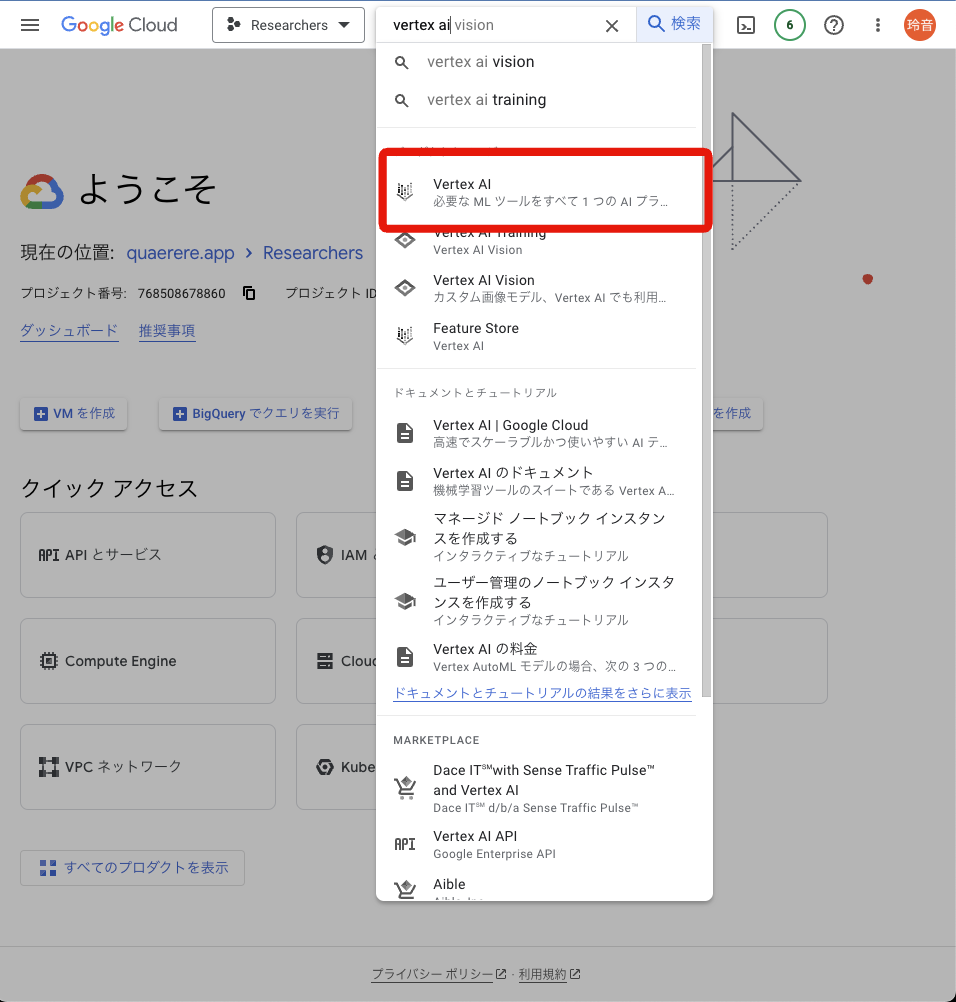Image resolution: width=956 pixels, height=1002 pixels.
Task: Open Dace IT Sense Traffic Pulse marketplace item
Action: [x=539, y=789]
